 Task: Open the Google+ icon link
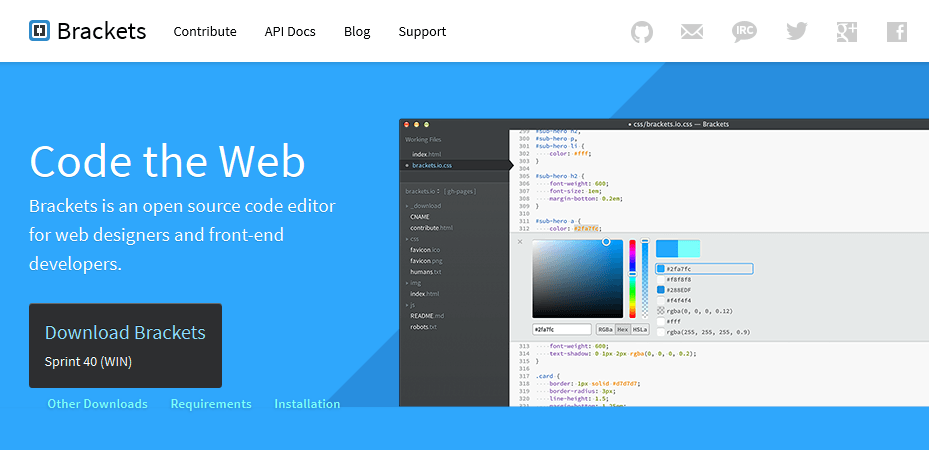tap(847, 32)
